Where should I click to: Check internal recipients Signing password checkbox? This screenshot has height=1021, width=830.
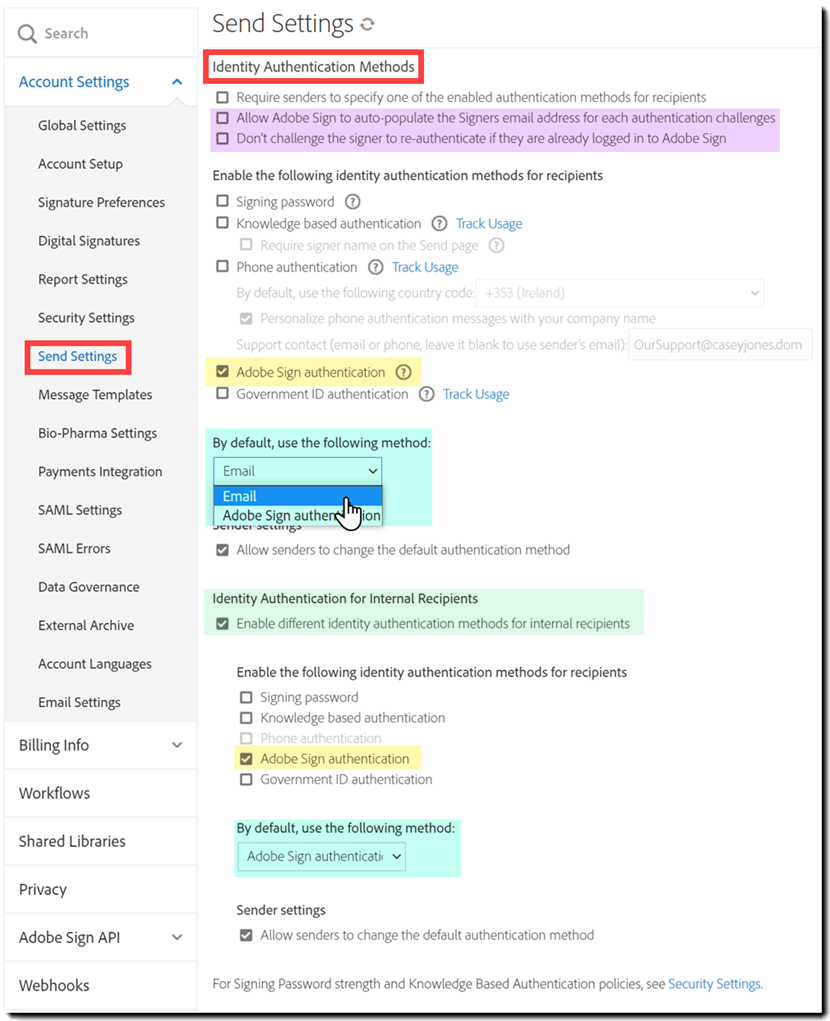246,697
